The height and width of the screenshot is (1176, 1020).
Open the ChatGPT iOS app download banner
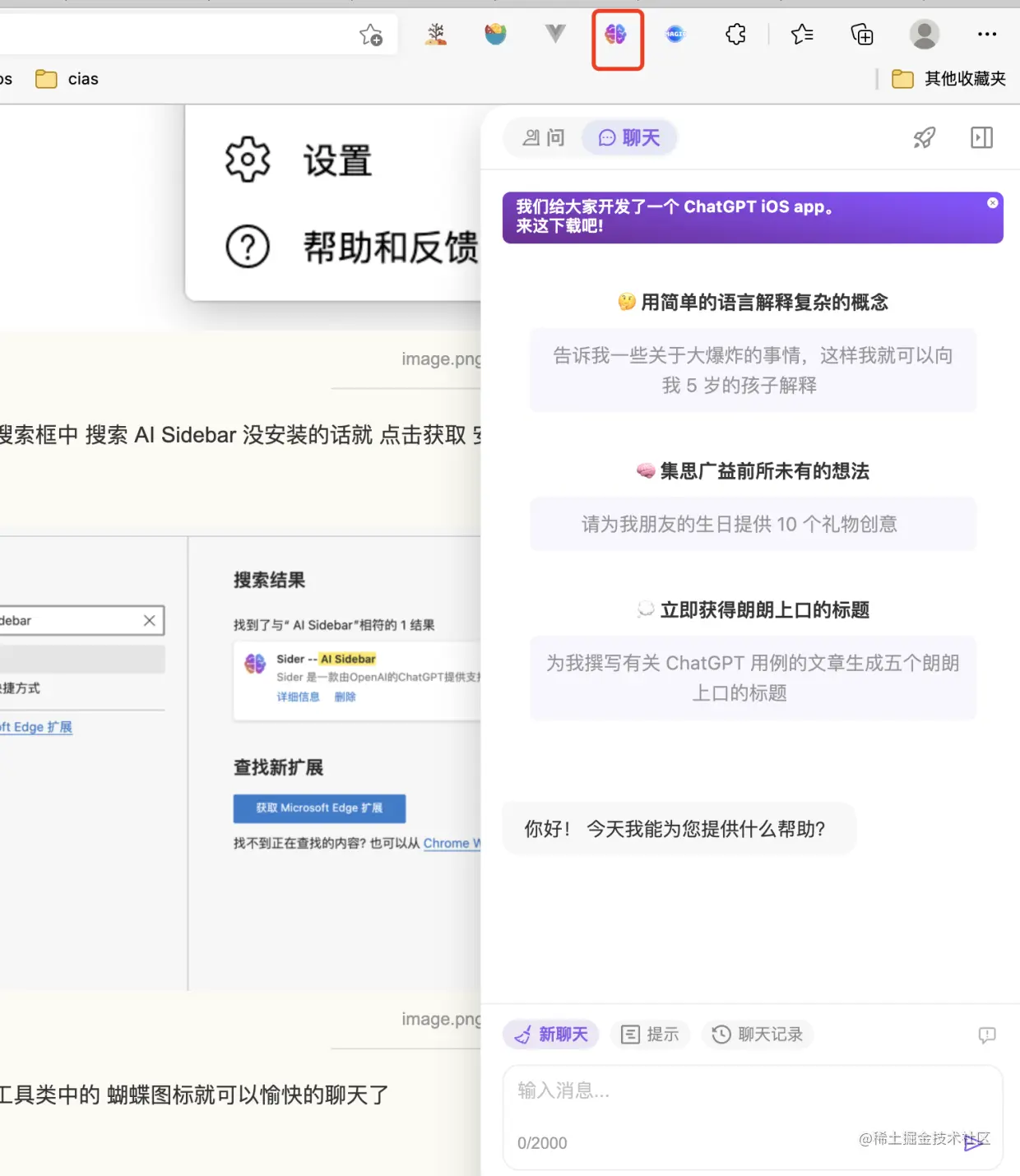[x=753, y=218]
